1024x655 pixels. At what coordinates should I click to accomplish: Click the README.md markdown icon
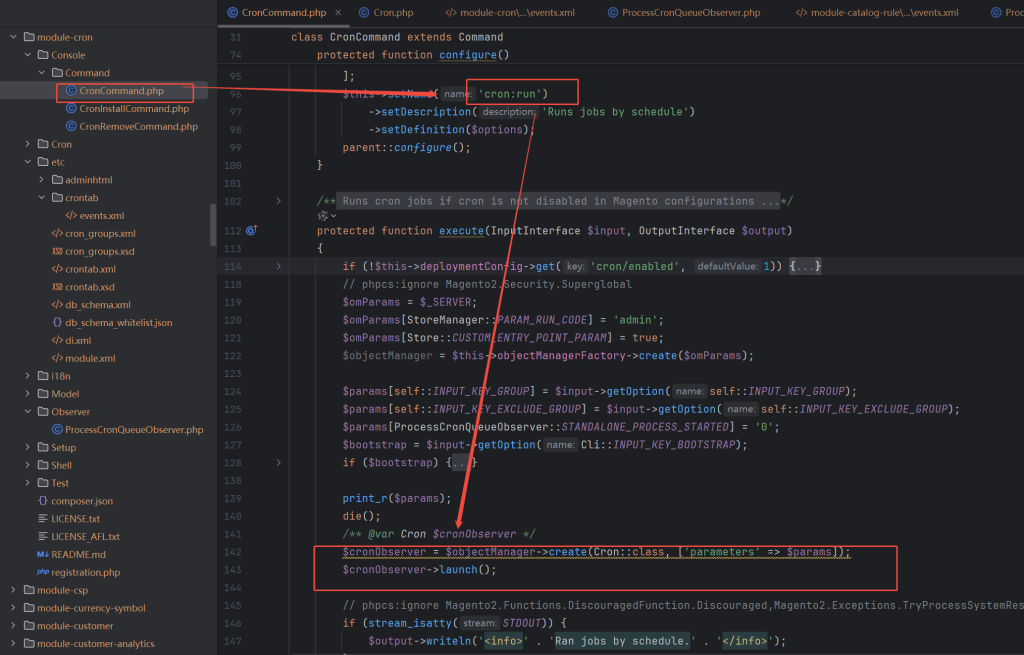click(x=43, y=554)
